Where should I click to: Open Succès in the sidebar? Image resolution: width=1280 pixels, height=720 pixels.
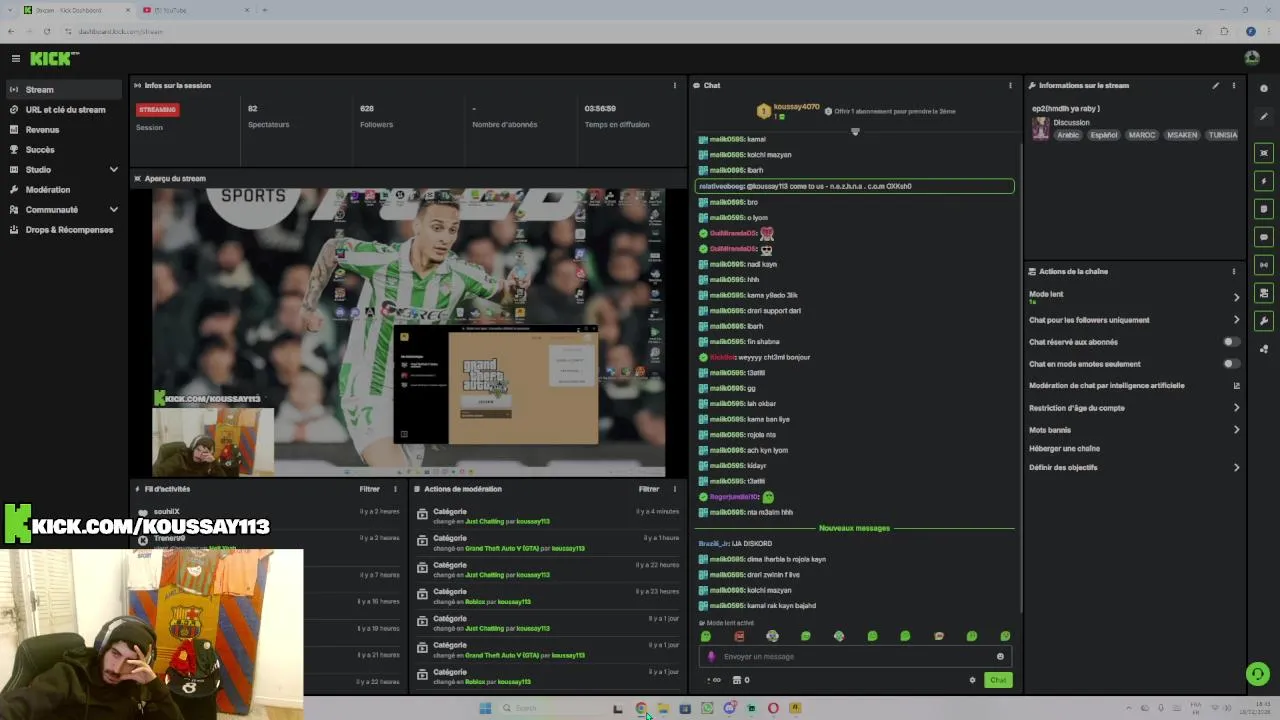pos(64,149)
